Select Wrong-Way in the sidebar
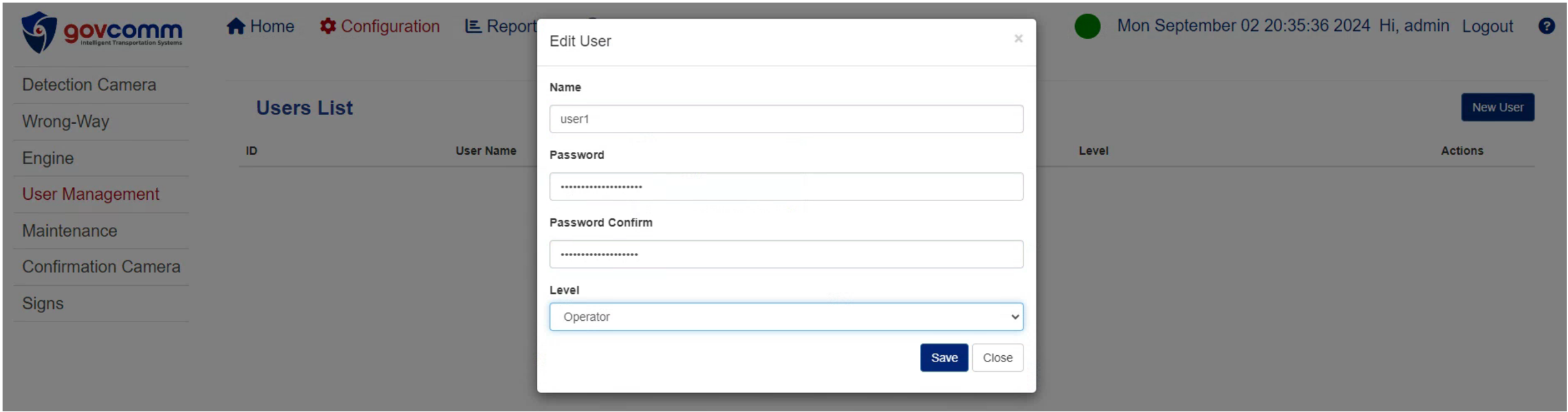Viewport: 1568px width, 412px height. 65,122
